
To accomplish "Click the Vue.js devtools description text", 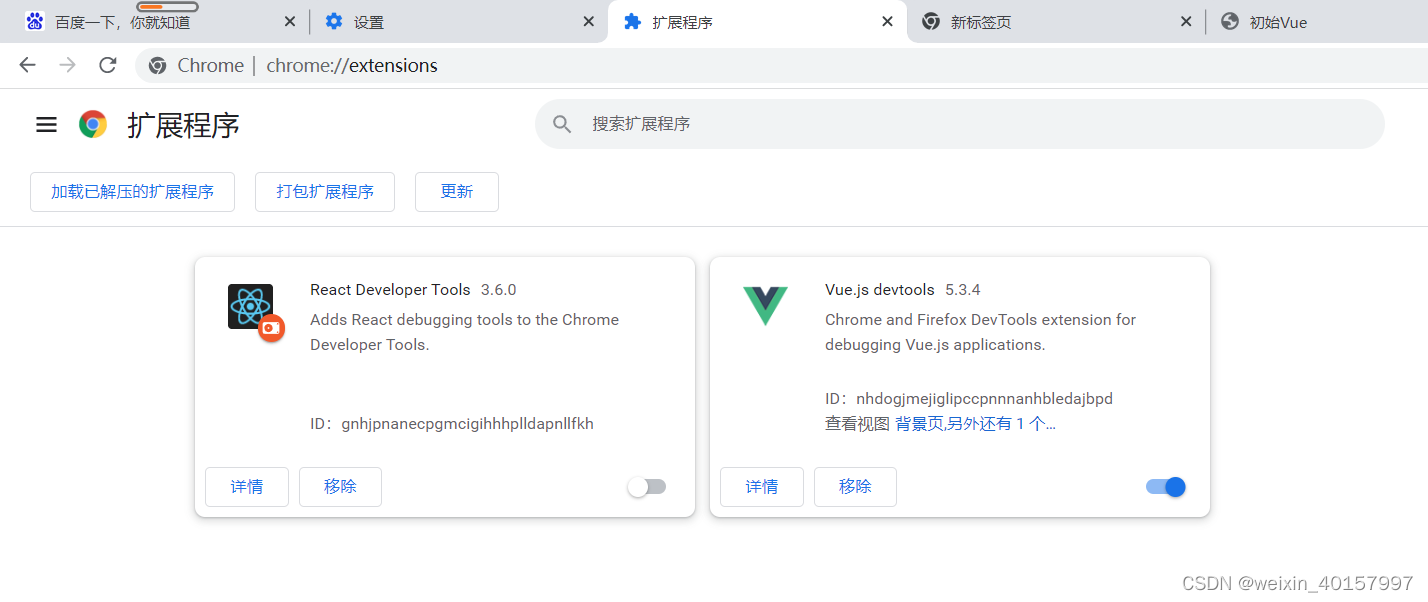I will [981, 332].
